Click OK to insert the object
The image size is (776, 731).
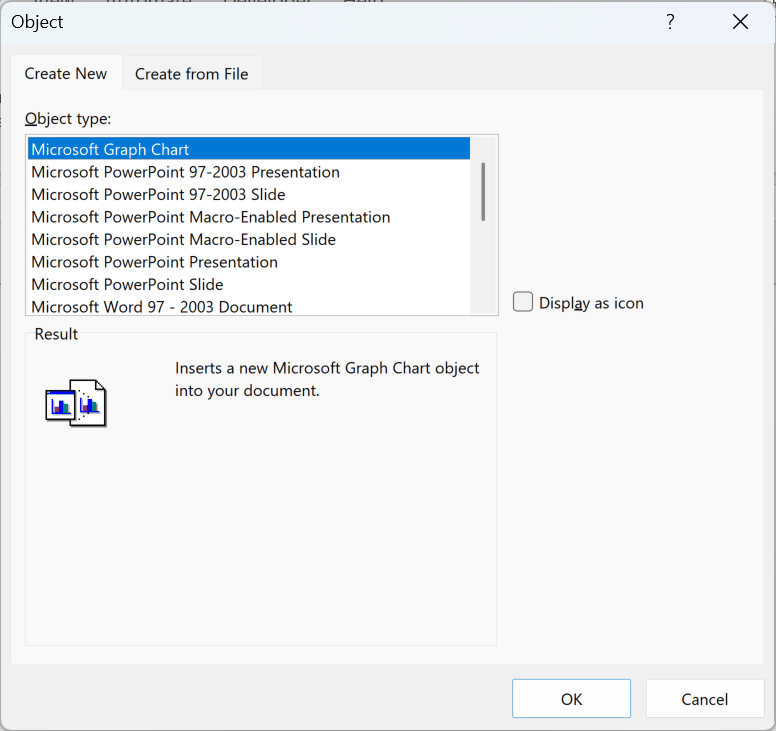[571, 699]
